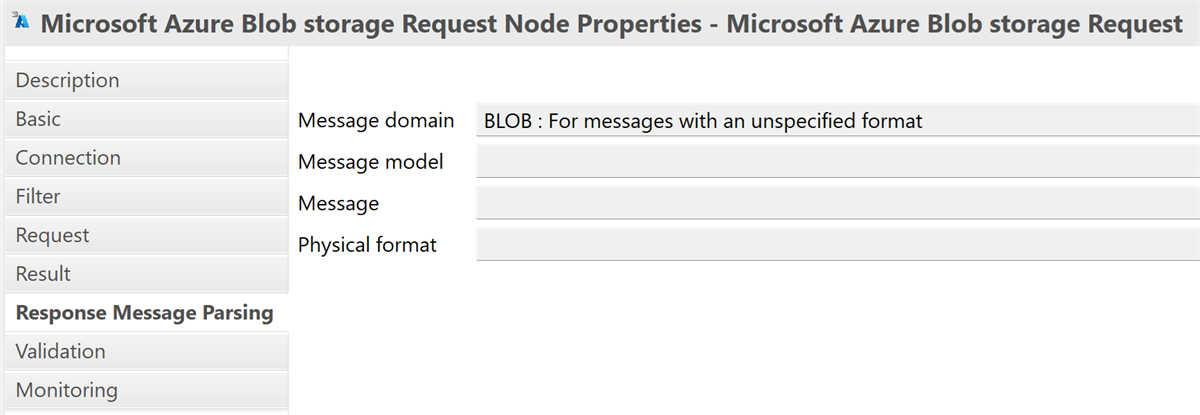The height and width of the screenshot is (415, 1200).
Task: Go to the Connection tab
Action: [x=68, y=158]
